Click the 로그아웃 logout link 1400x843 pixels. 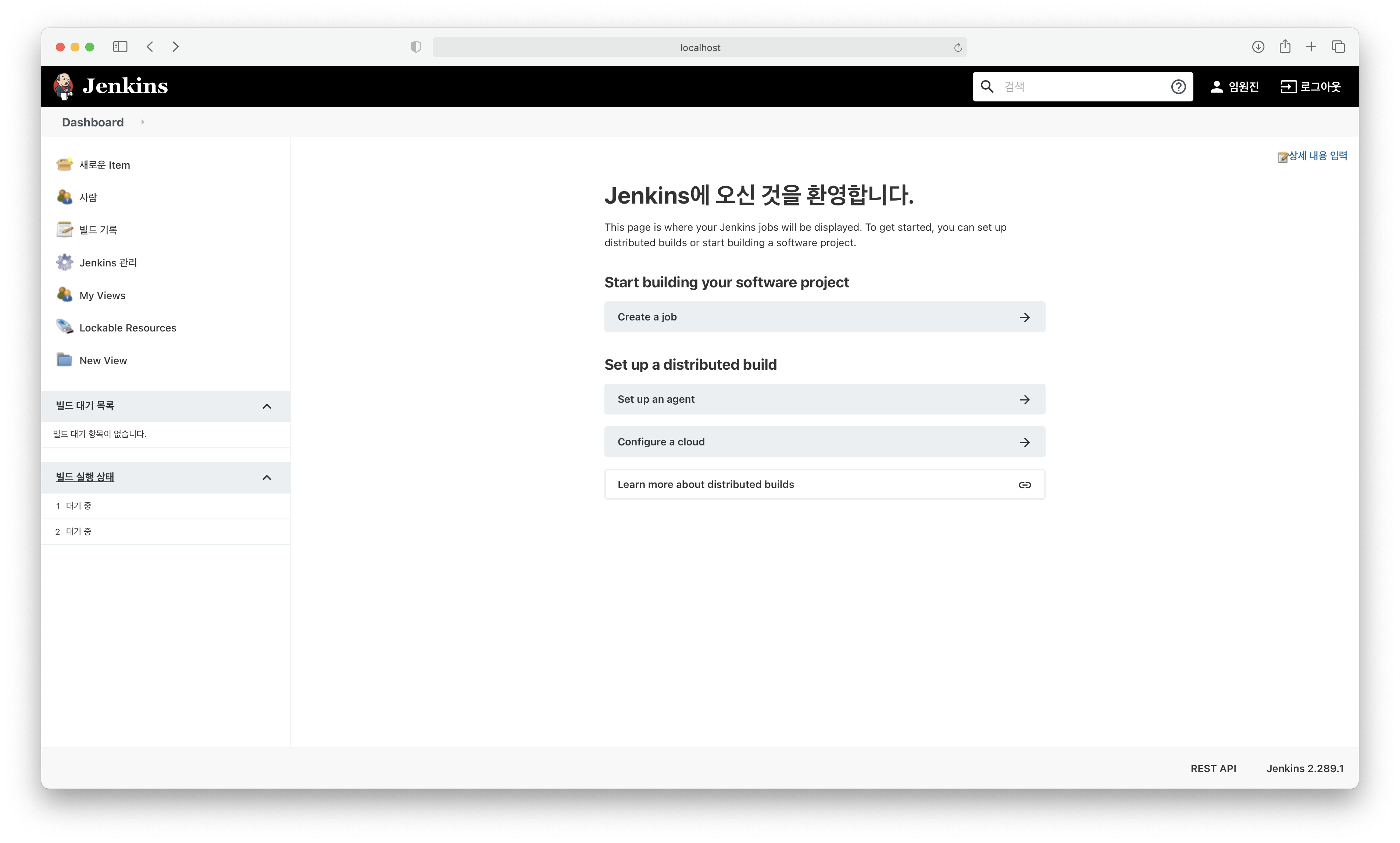1310,87
